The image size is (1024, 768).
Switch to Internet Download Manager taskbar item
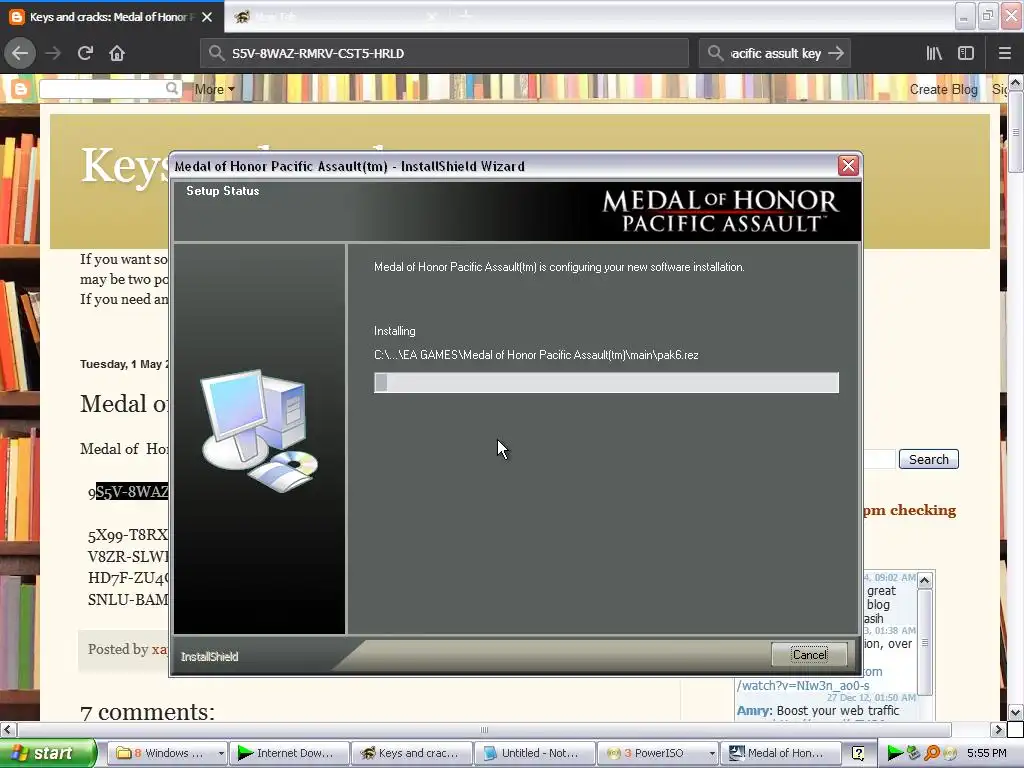(x=288, y=753)
